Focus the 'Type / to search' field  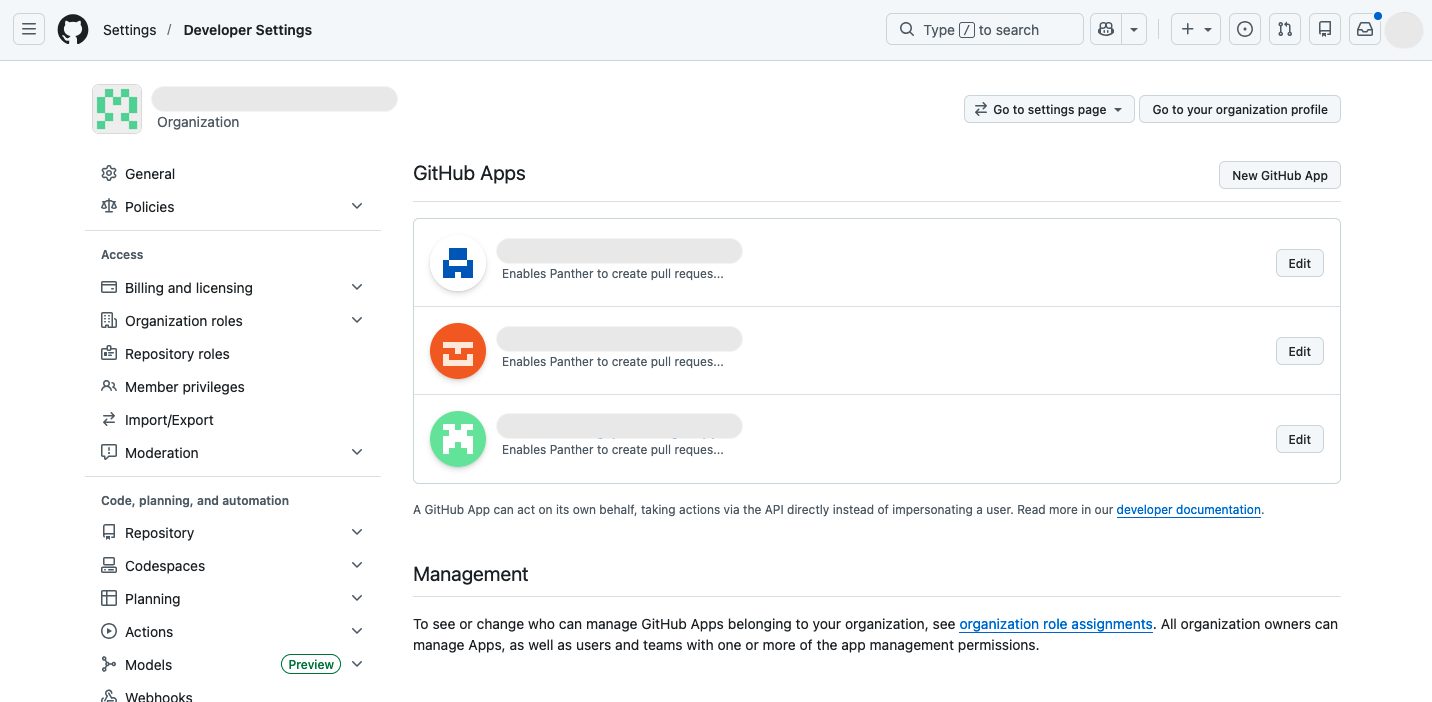coord(985,30)
